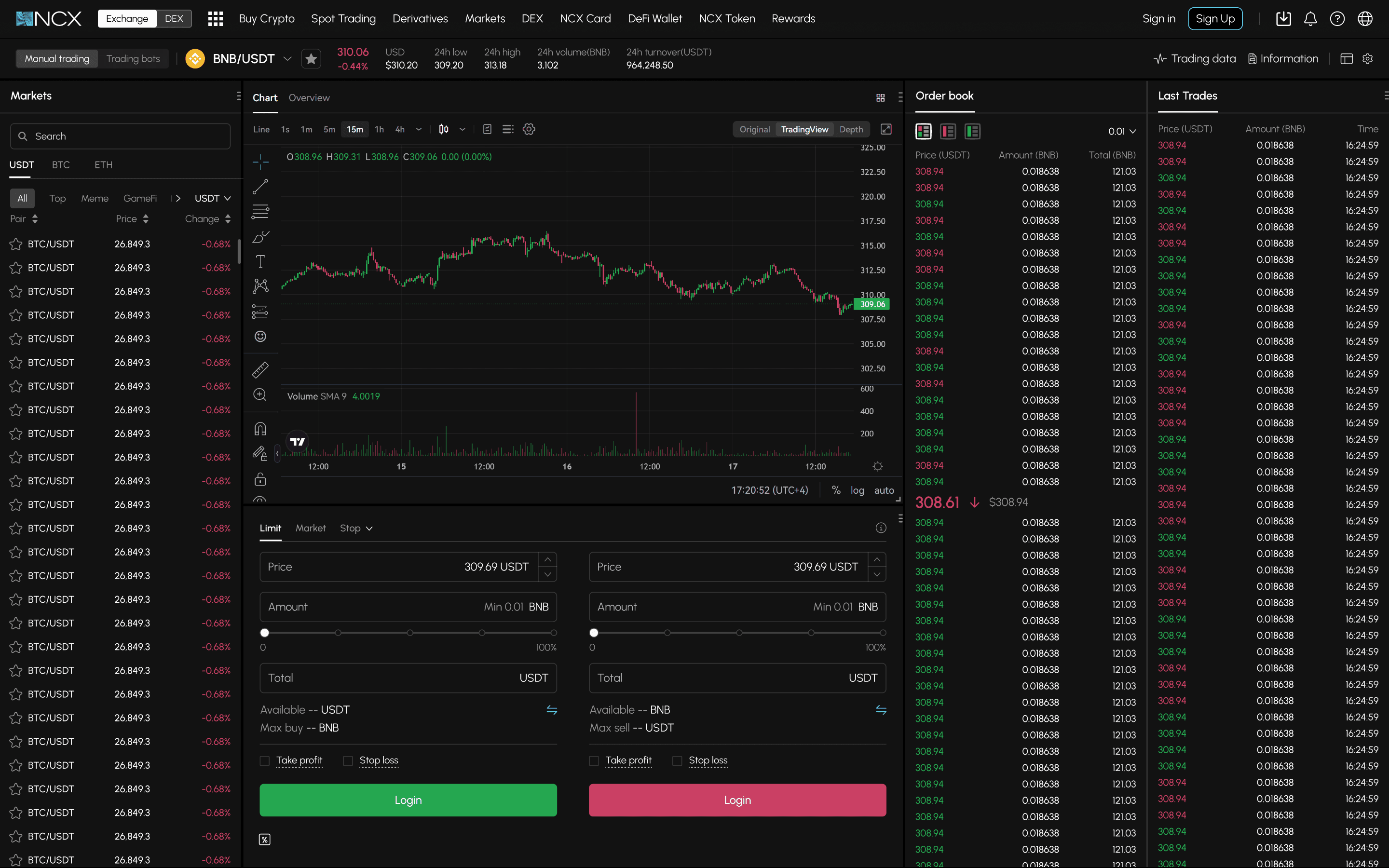This screenshot has height=868, width=1389.
Task: Switch chart to multi-grid layout
Action: coord(881,97)
